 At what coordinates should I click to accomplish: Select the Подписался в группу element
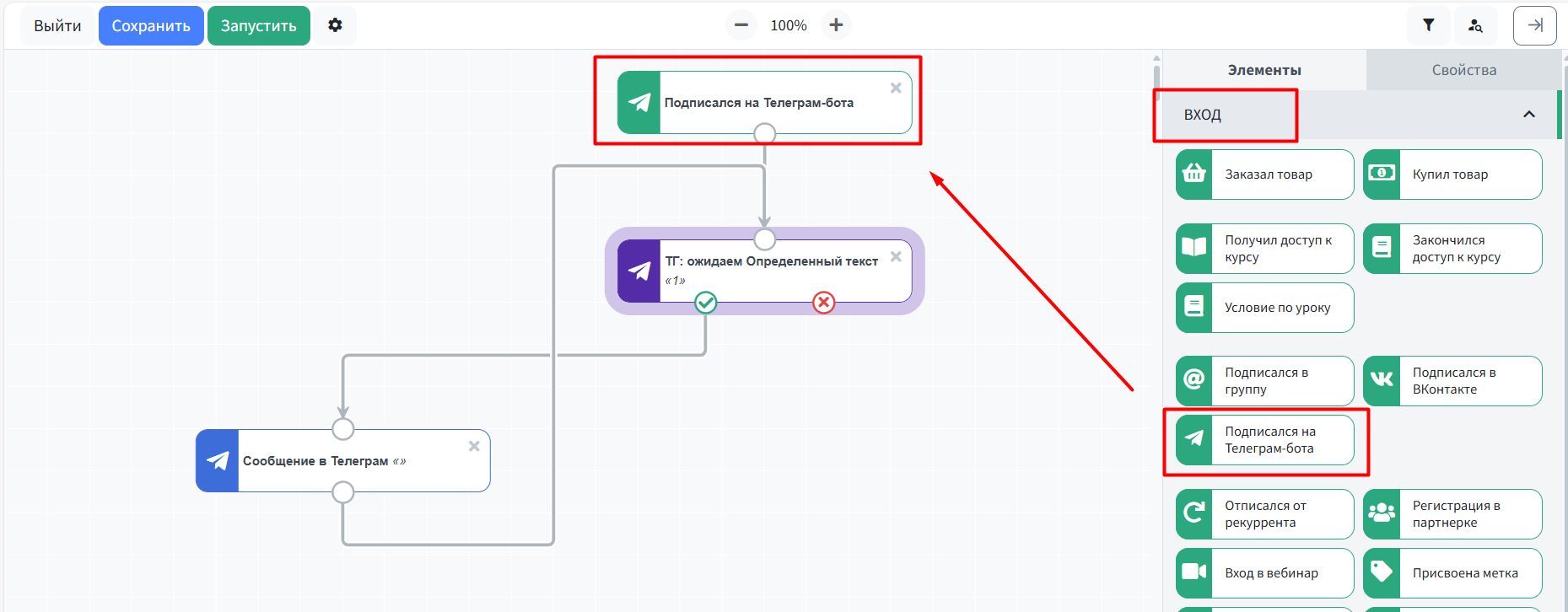[x=1265, y=381]
